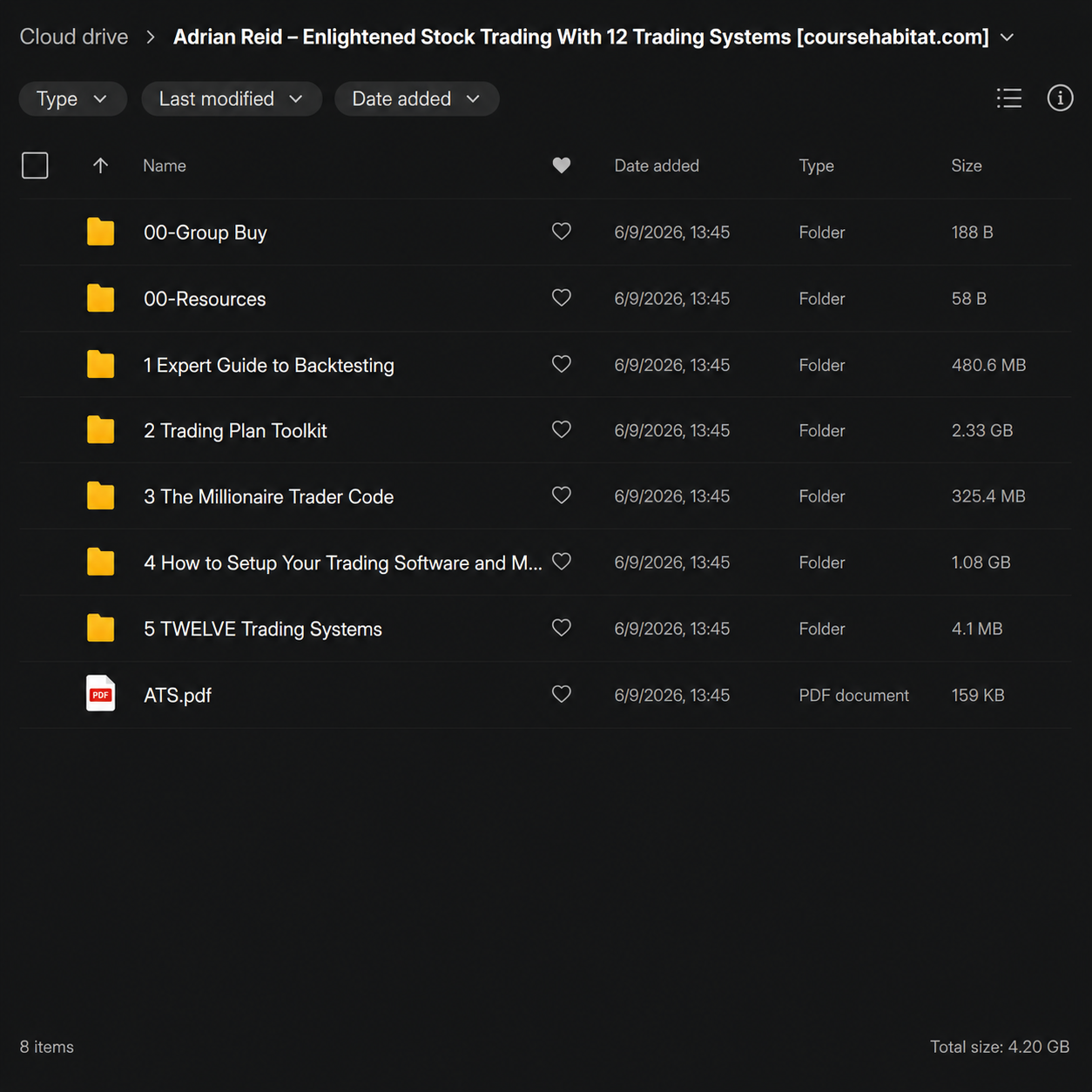Click the PDF document type cell

pyautogui.click(x=853, y=695)
